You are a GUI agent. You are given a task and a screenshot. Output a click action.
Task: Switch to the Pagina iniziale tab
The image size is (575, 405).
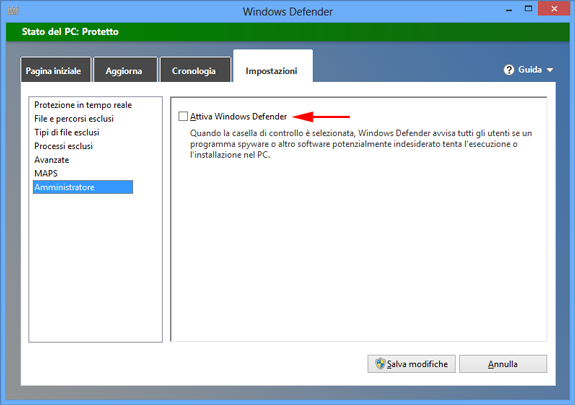55,70
